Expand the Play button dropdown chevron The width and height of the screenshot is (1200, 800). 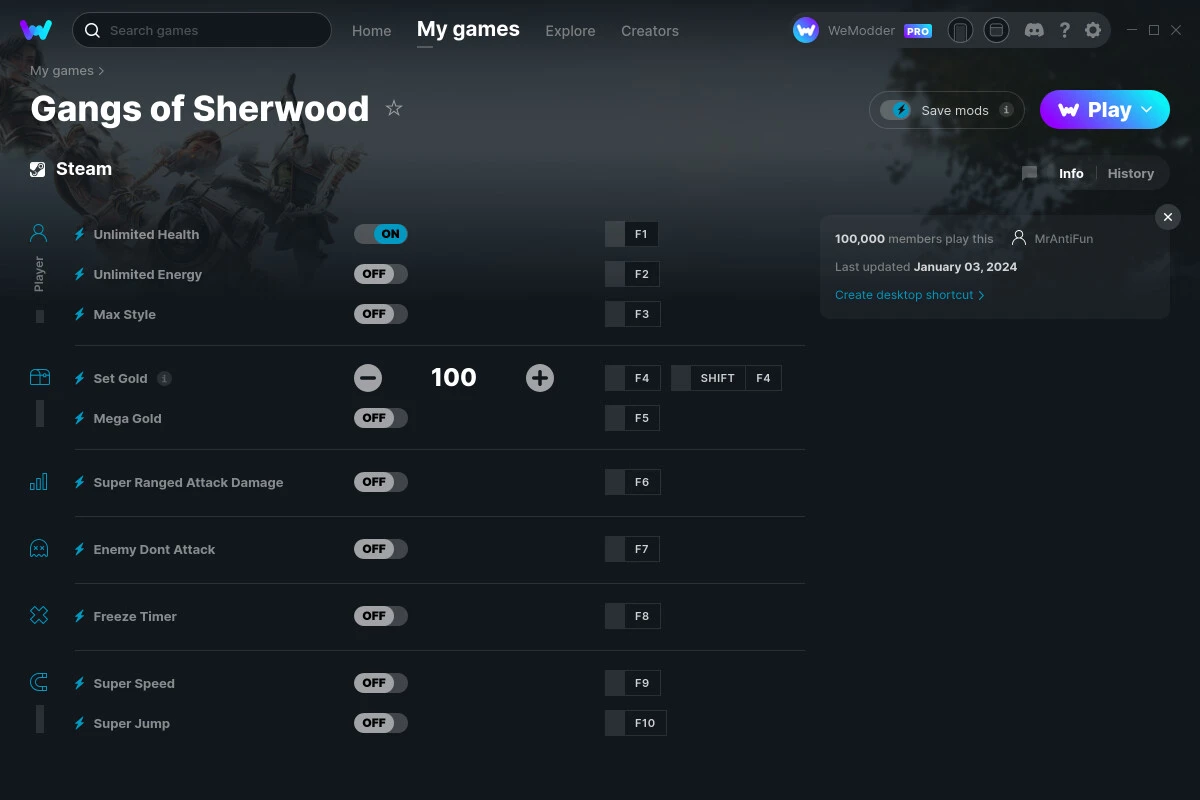(x=1148, y=110)
